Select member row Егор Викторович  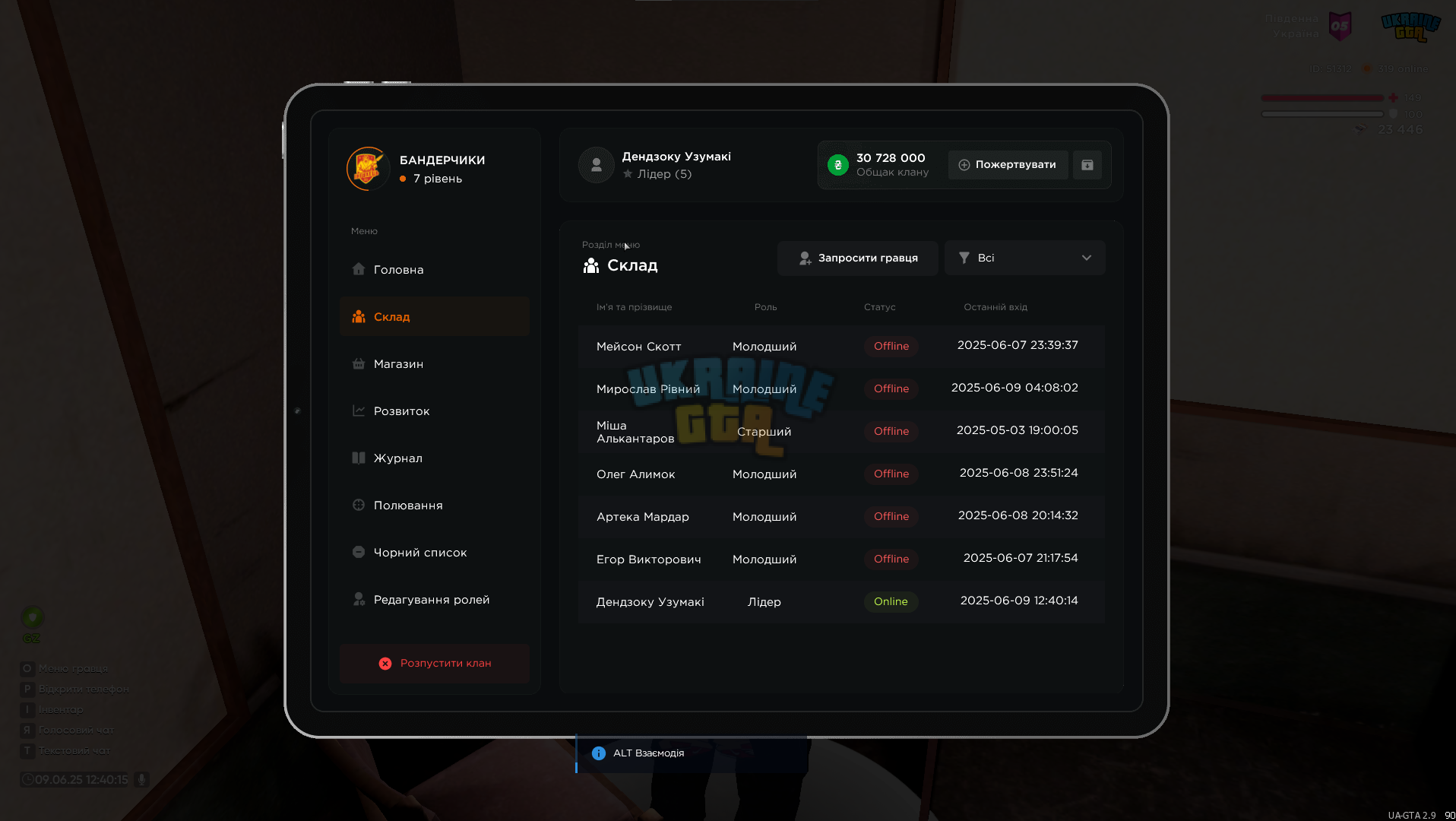click(x=841, y=559)
